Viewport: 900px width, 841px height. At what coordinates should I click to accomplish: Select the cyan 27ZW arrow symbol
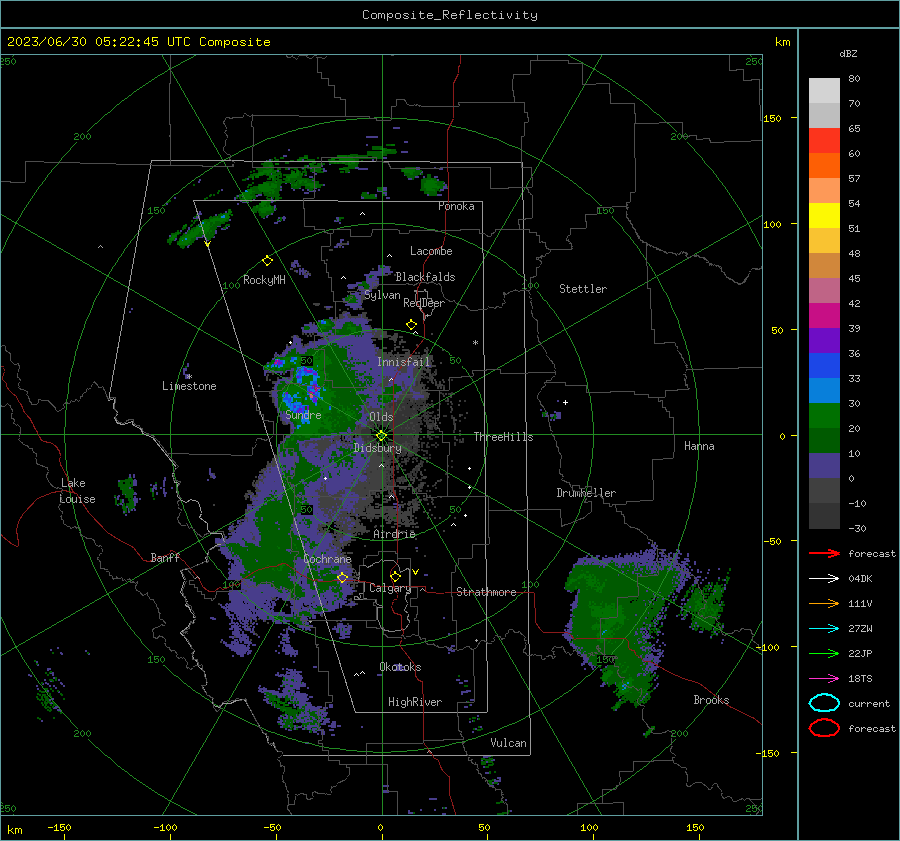pyautogui.click(x=824, y=628)
